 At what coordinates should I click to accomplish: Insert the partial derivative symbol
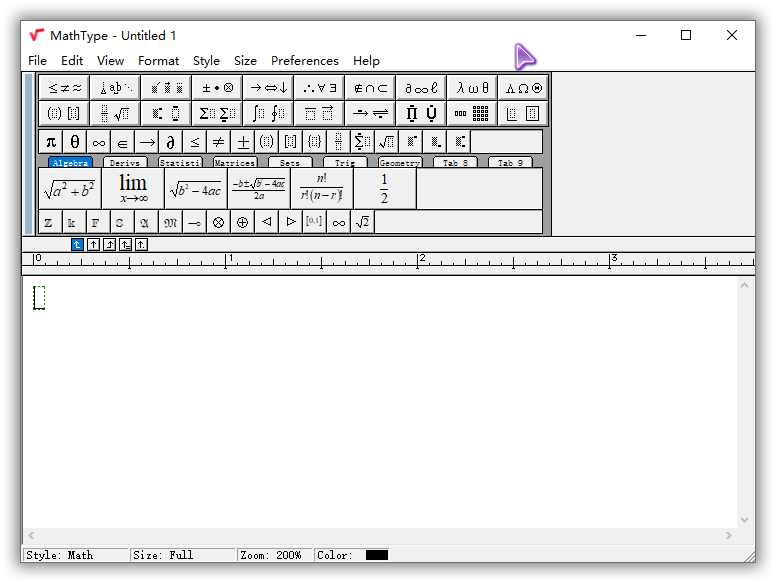171,142
